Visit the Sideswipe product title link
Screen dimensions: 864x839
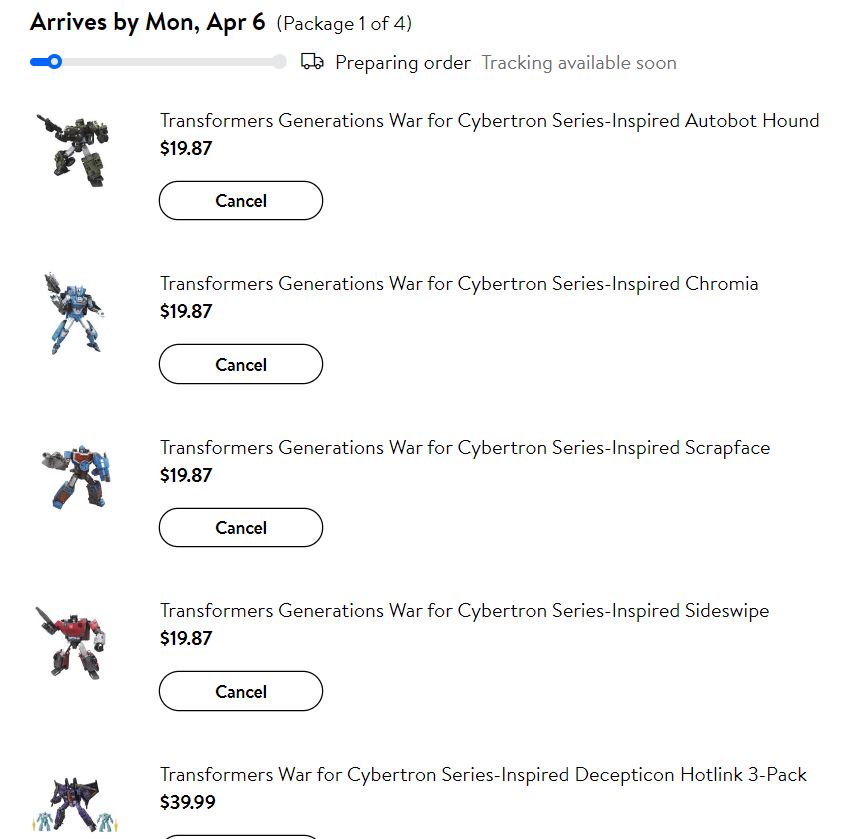tap(464, 611)
